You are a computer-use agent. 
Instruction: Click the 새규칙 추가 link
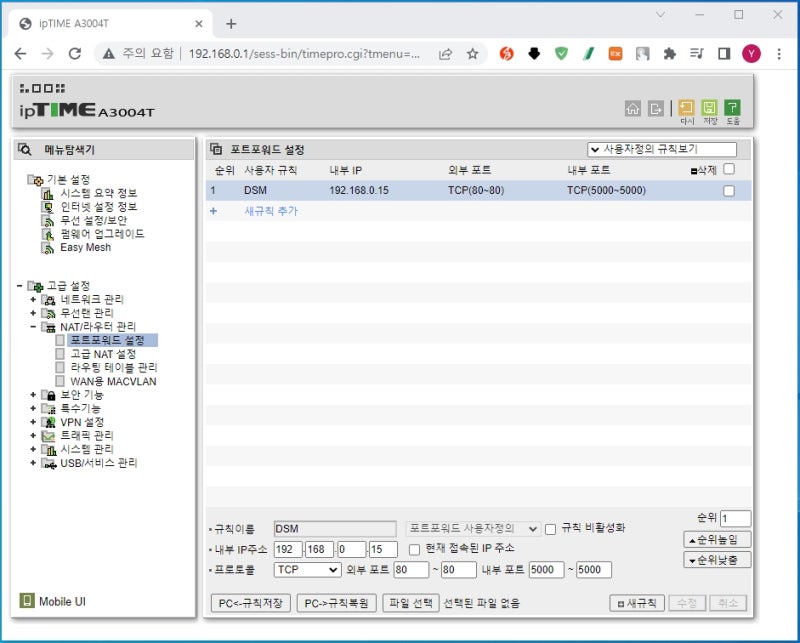point(271,211)
